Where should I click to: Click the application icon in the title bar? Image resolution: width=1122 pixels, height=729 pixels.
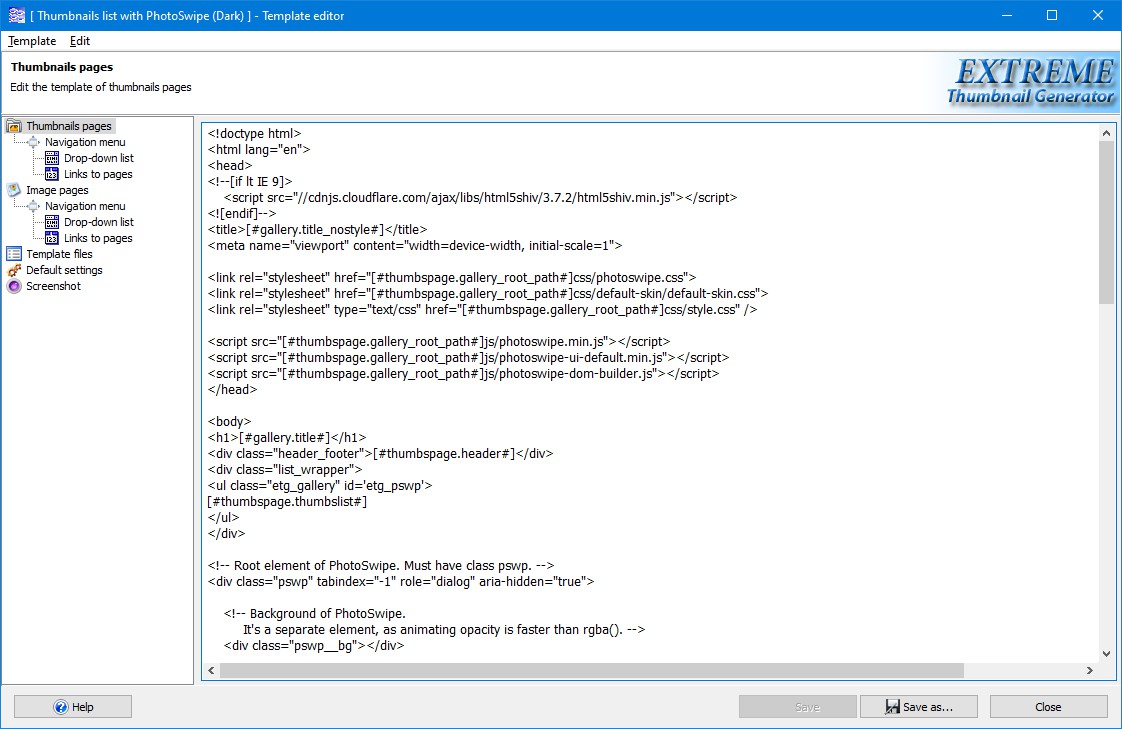click(x=16, y=15)
